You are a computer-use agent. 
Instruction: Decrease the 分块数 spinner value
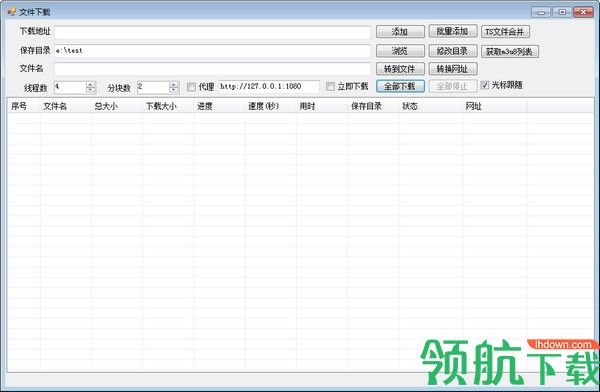tap(174, 90)
